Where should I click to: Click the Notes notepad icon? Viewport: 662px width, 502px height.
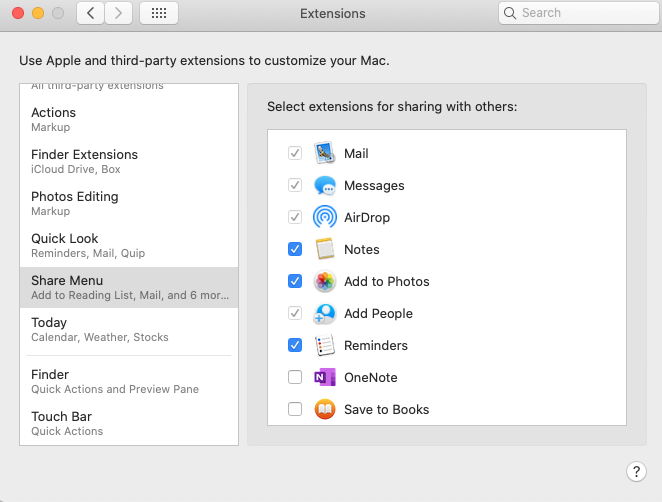pyautogui.click(x=324, y=249)
